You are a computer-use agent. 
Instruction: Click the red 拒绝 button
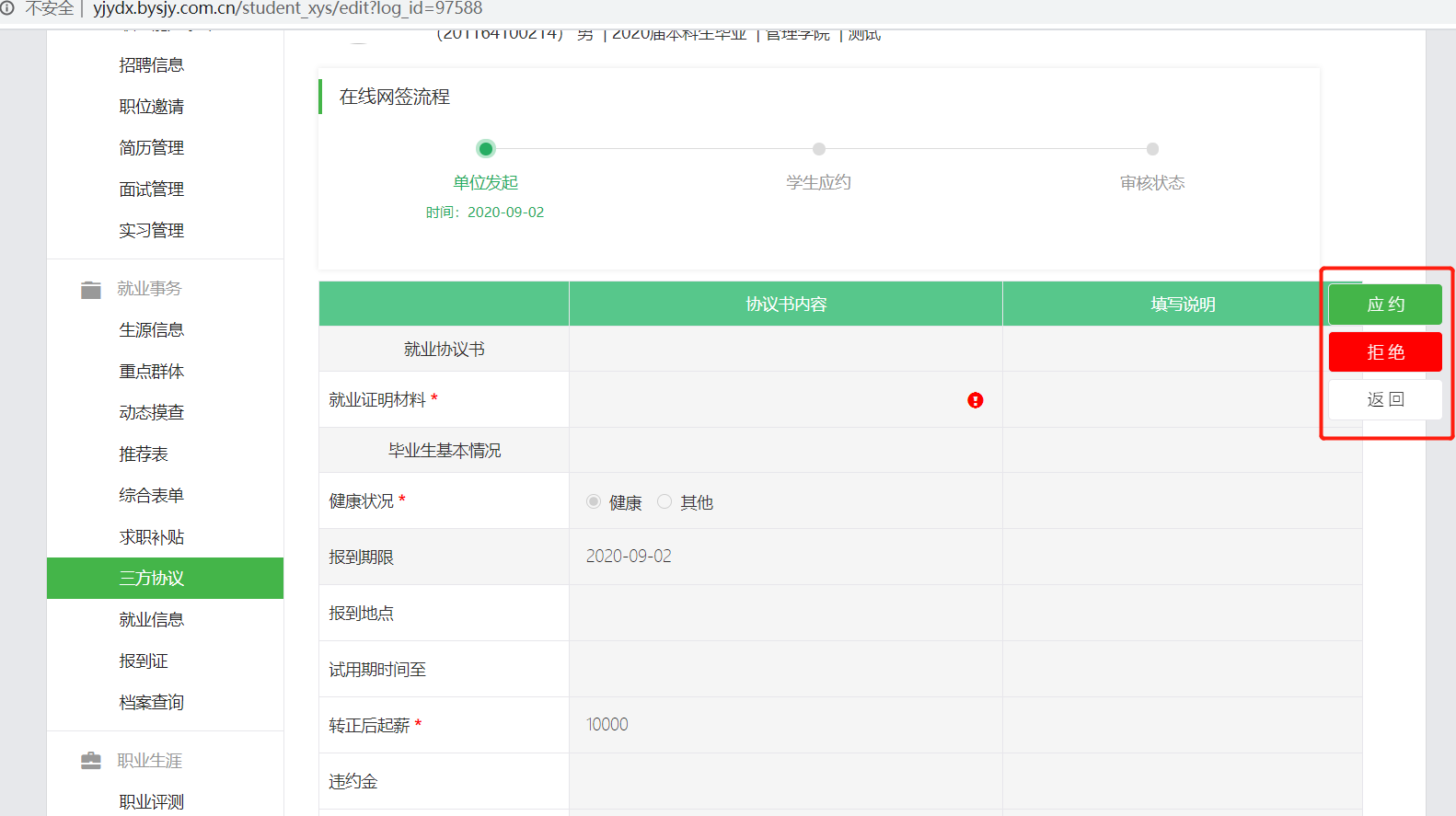coord(1384,352)
